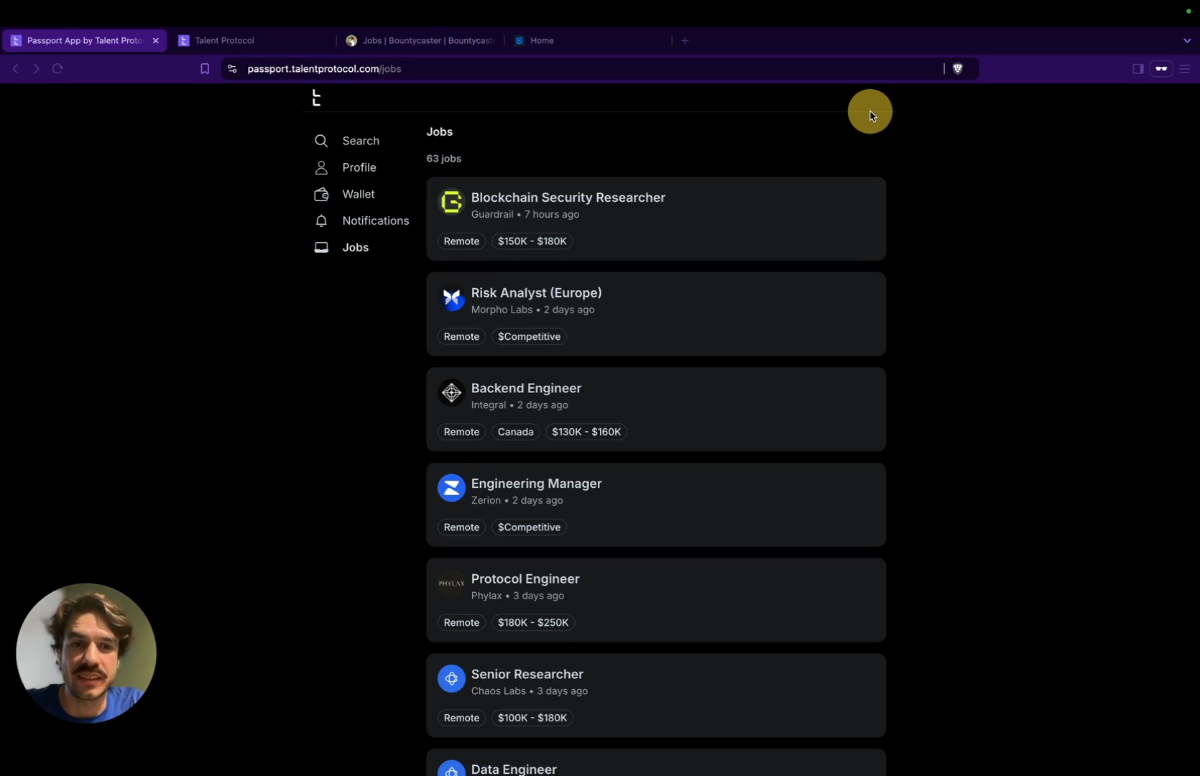Click the Talent Protocol logo at top
Image resolution: width=1200 pixels, height=776 pixels.
coord(316,97)
